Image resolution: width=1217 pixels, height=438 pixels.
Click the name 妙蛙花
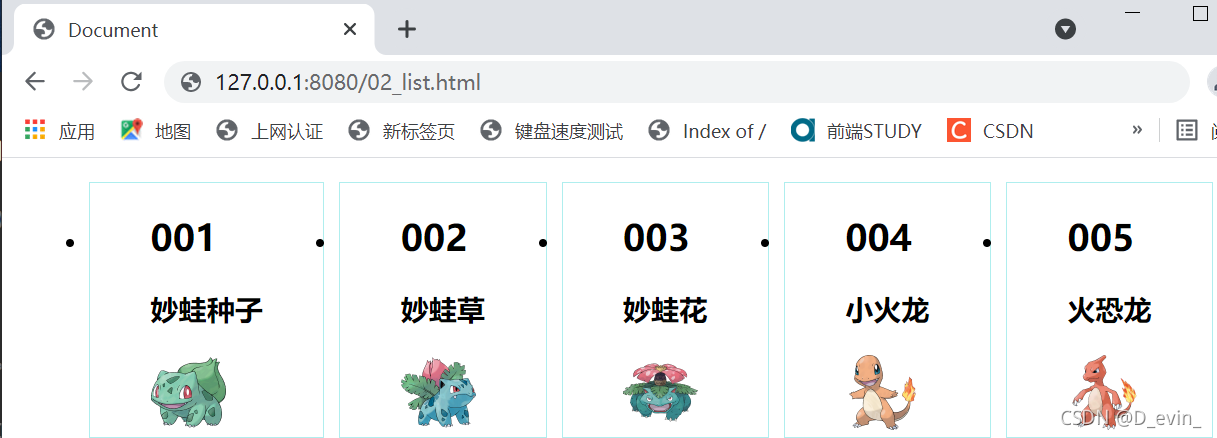click(665, 311)
